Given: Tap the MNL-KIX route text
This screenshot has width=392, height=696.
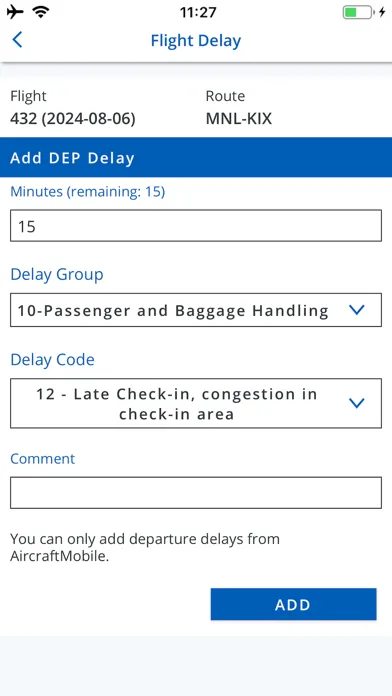Looking at the screenshot, I should pyautogui.click(x=239, y=119).
